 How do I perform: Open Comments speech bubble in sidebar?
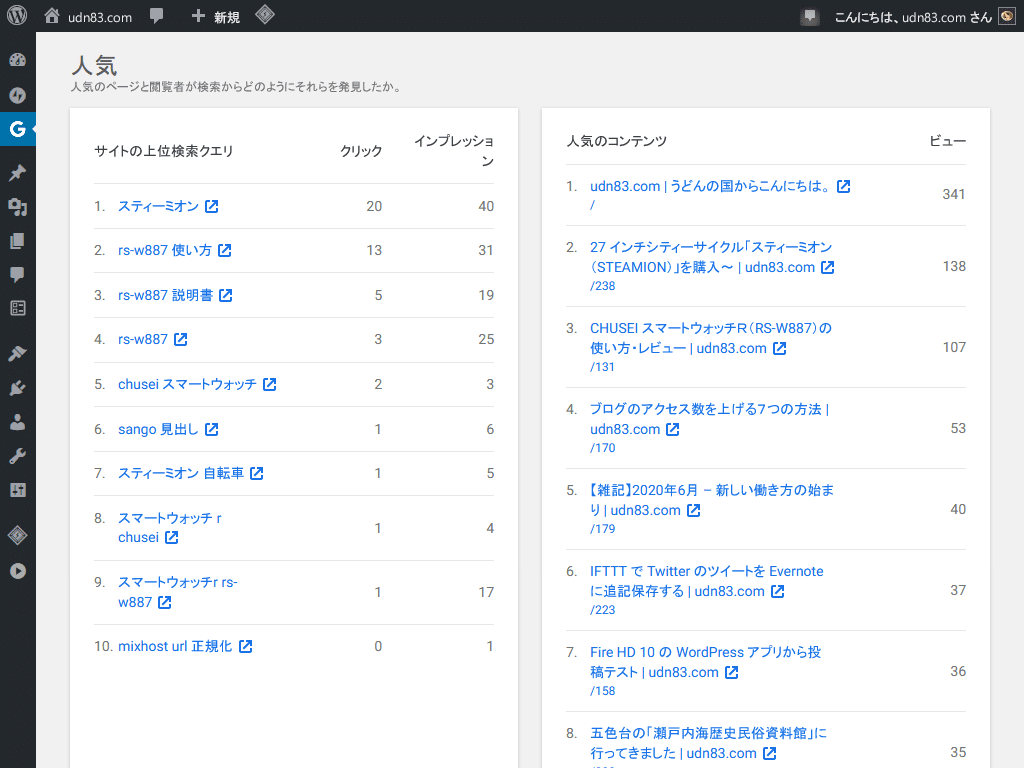pyautogui.click(x=18, y=274)
